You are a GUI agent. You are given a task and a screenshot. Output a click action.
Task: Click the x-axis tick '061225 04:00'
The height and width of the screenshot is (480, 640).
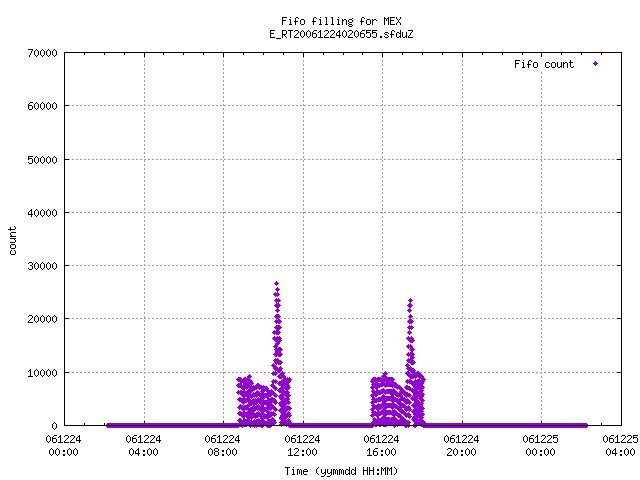(620, 446)
